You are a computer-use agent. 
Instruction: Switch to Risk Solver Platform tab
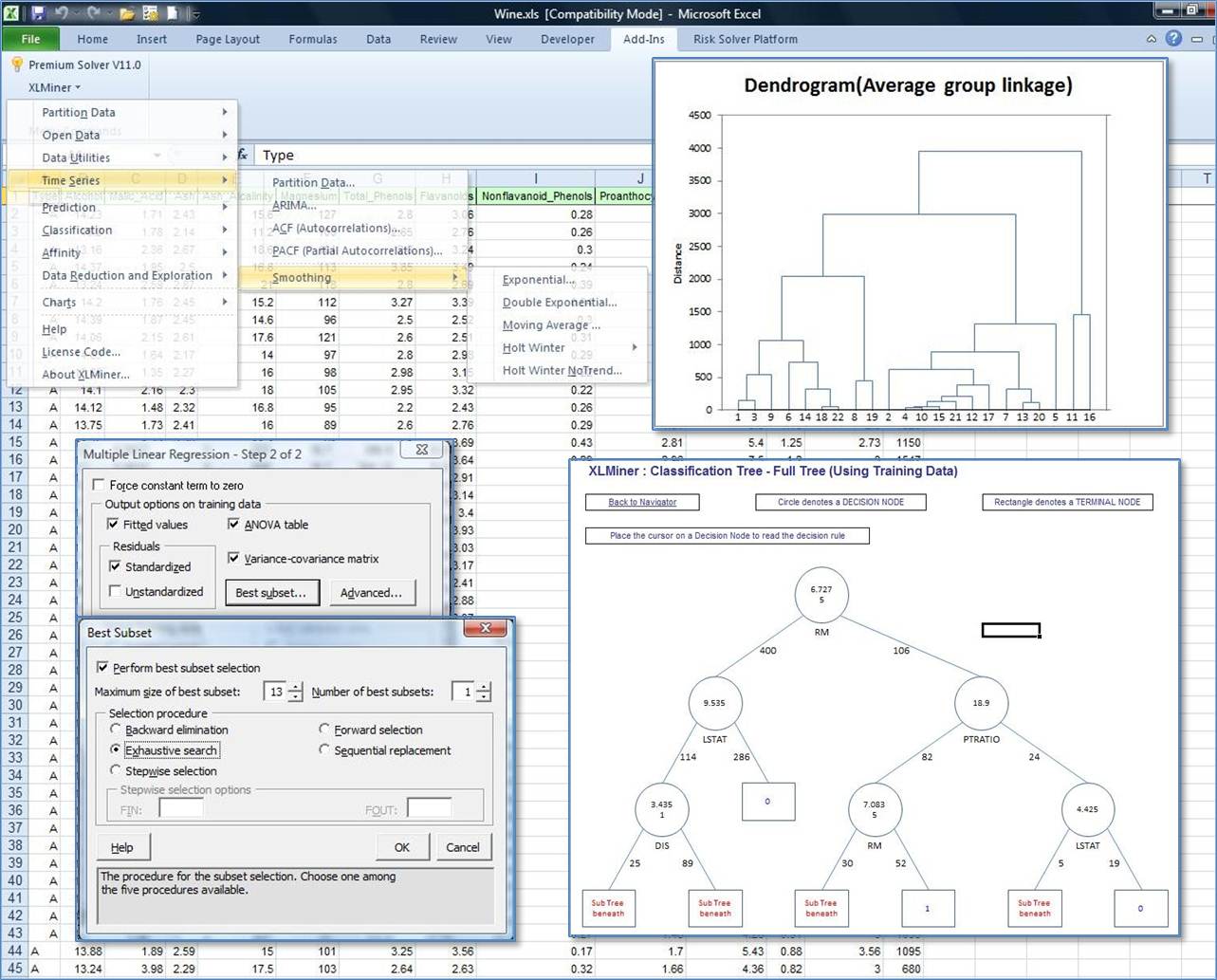[745, 39]
